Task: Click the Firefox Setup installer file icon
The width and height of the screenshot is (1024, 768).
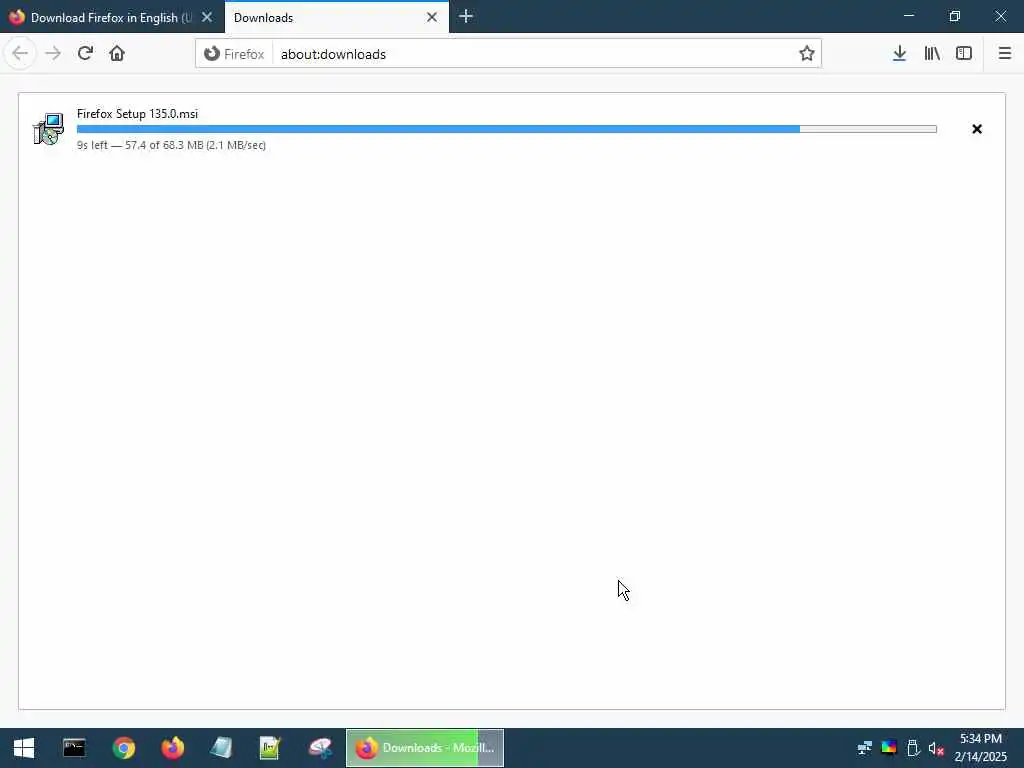Action: [x=48, y=129]
